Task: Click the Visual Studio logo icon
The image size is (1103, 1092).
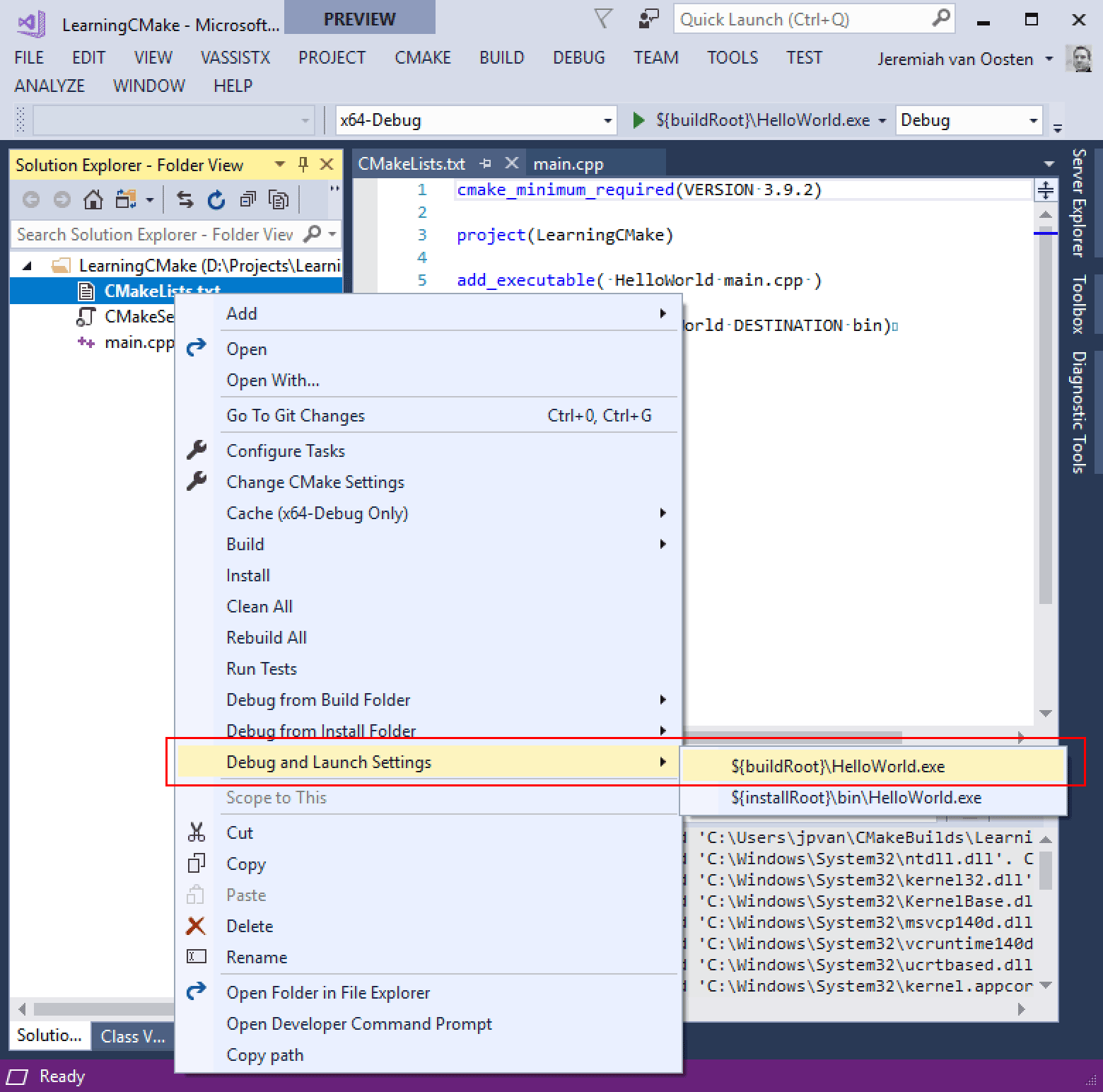Action: (31, 24)
